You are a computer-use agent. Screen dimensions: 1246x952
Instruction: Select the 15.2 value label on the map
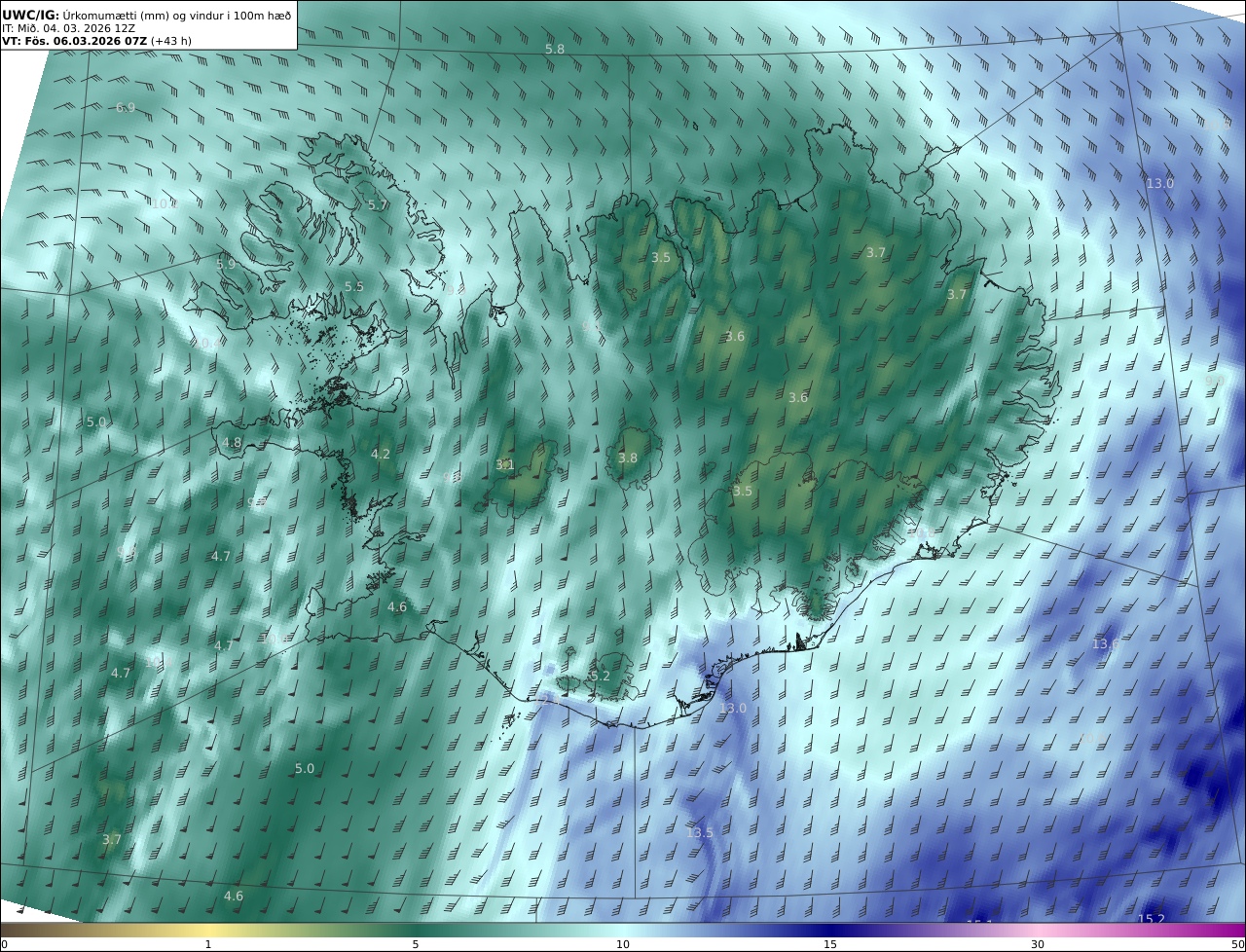click(x=1152, y=919)
